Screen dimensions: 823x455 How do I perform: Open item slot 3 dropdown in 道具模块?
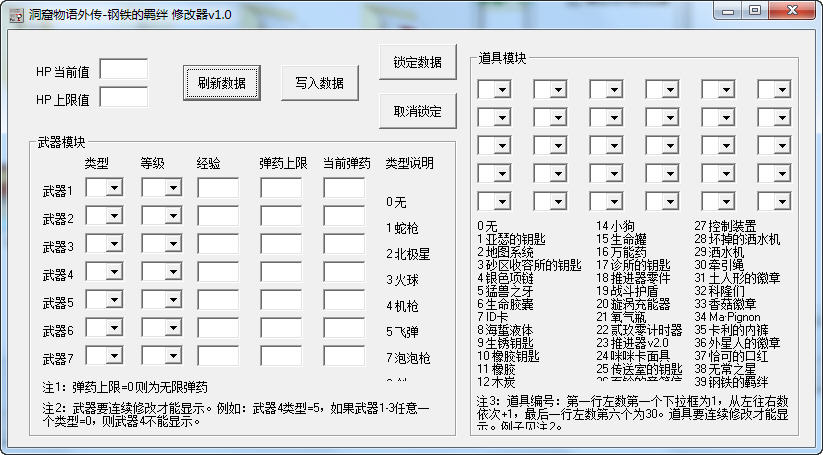tap(606, 89)
